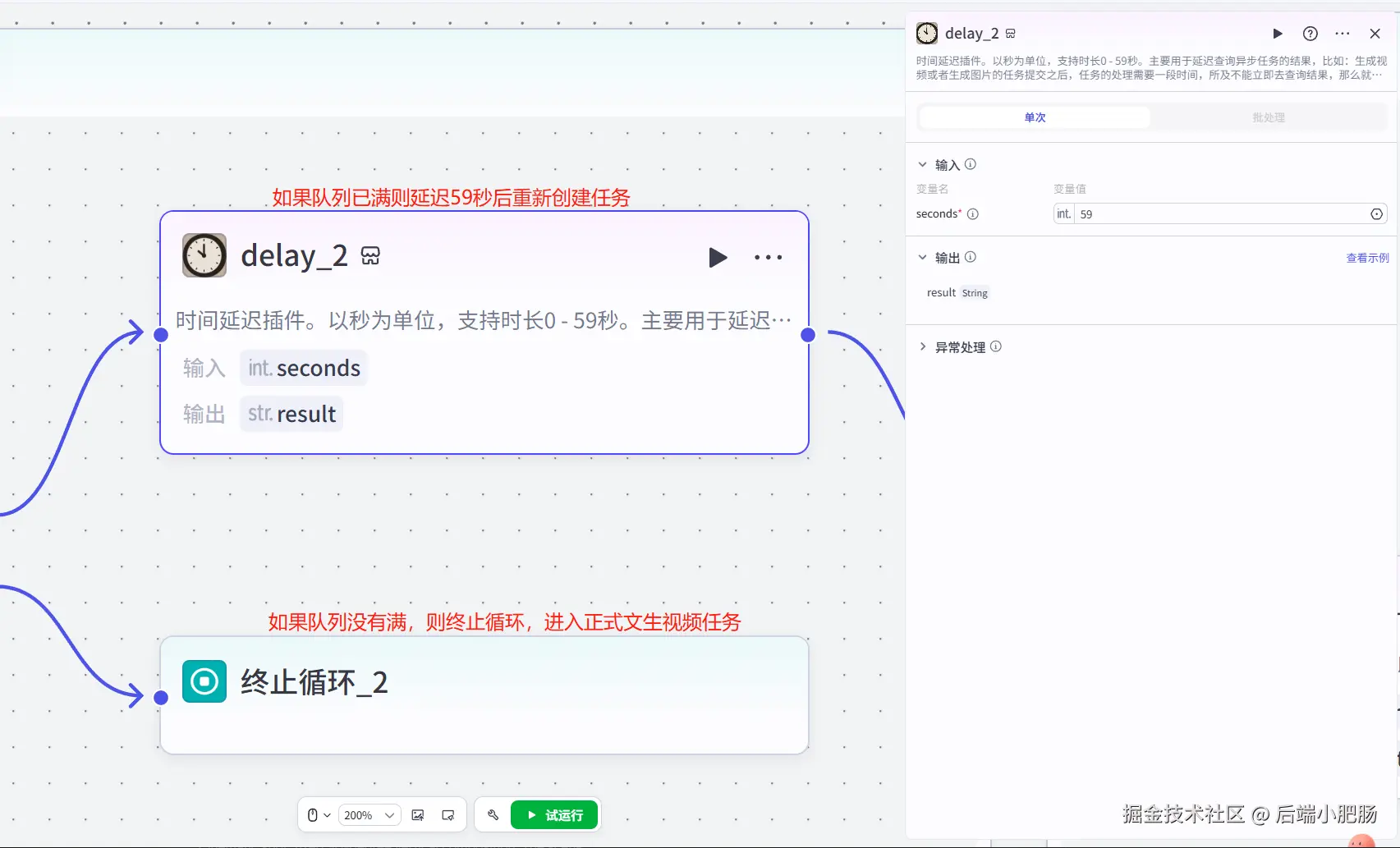Open the more options menu in the panel header

pos(1343,34)
